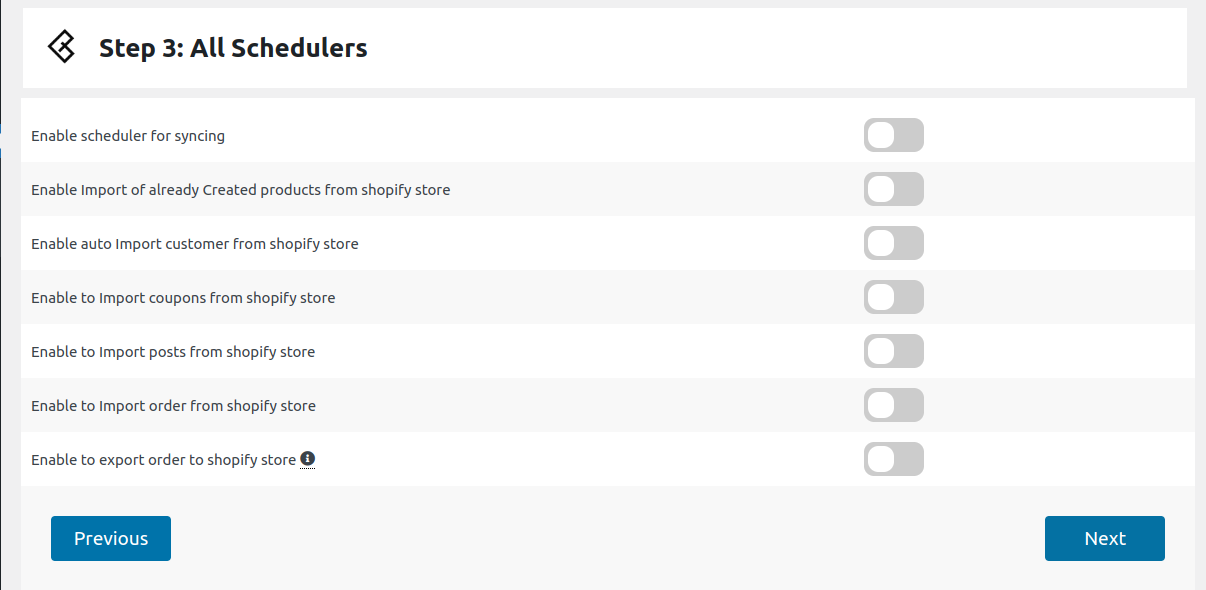The image size is (1206, 590).
Task: Click the 'Enable scheduler for syncing' label
Action: coord(128,136)
